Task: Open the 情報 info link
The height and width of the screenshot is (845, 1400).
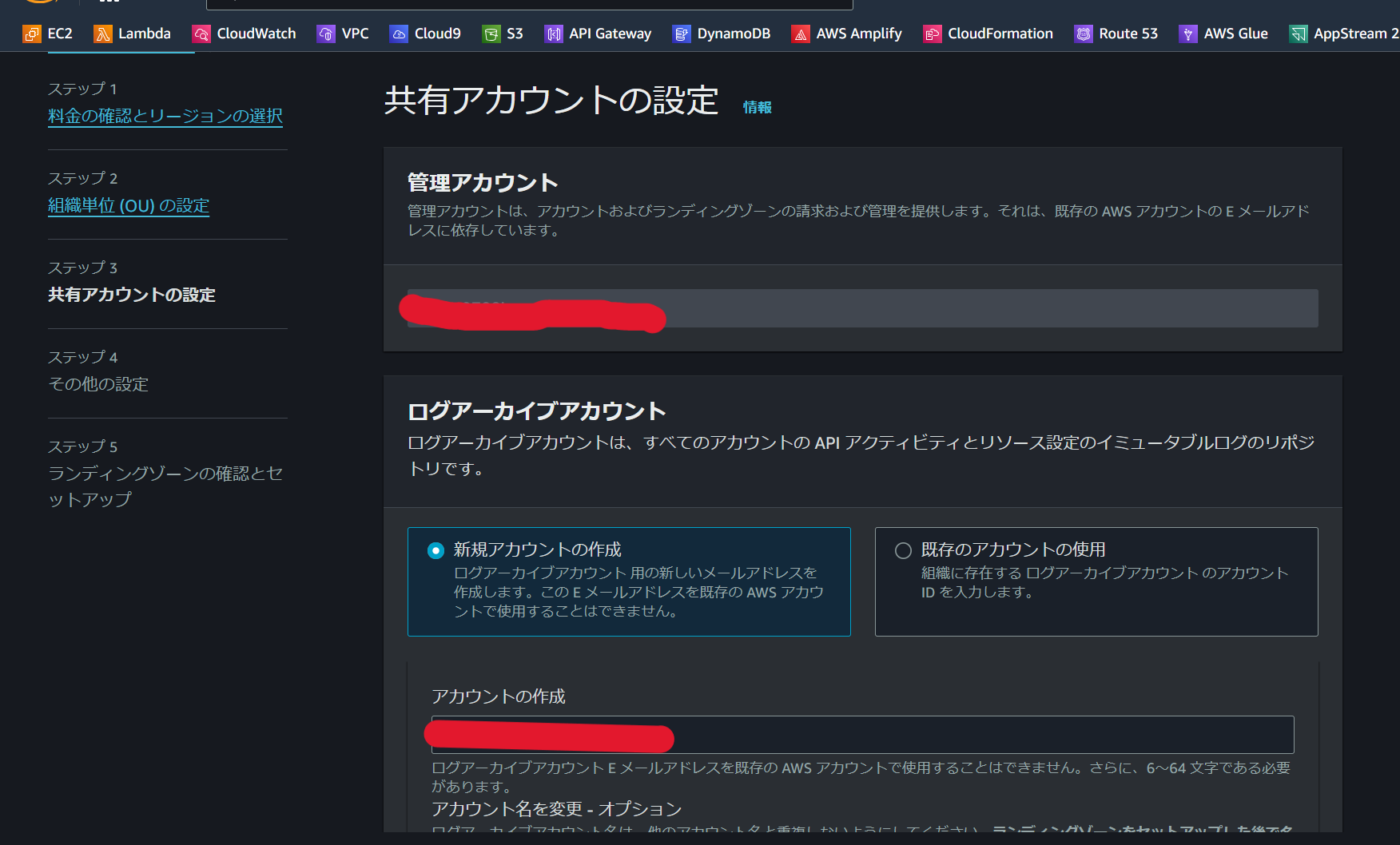Action: pyautogui.click(x=756, y=106)
